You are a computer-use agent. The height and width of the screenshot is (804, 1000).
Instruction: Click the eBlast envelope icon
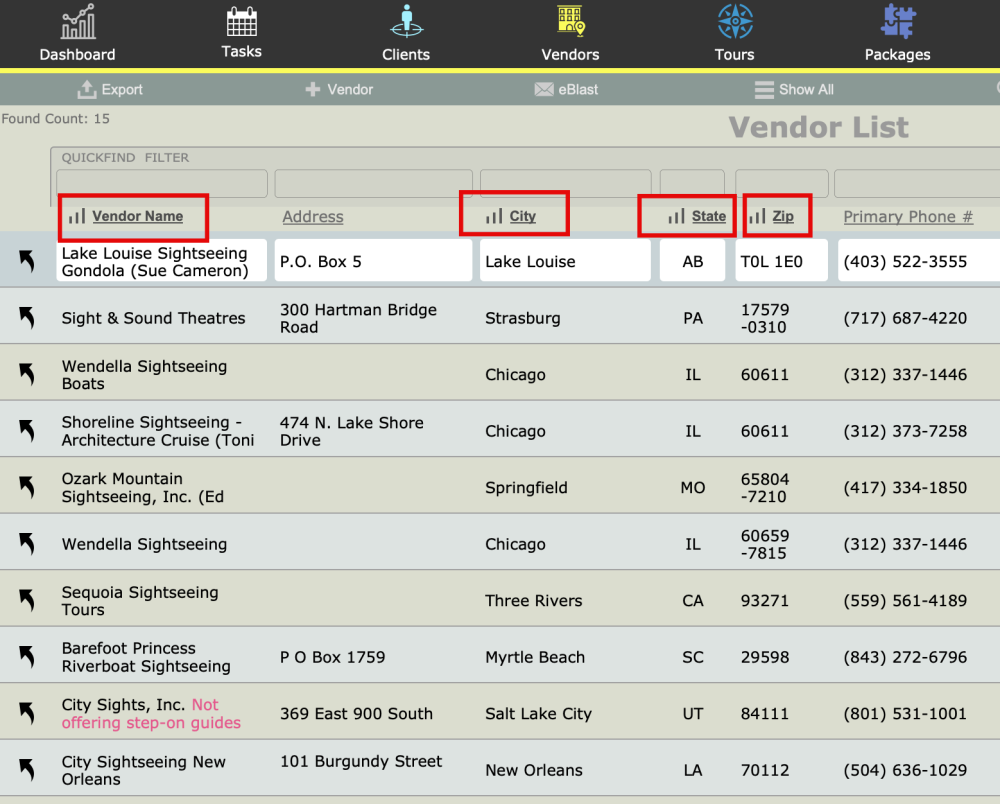pos(544,89)
